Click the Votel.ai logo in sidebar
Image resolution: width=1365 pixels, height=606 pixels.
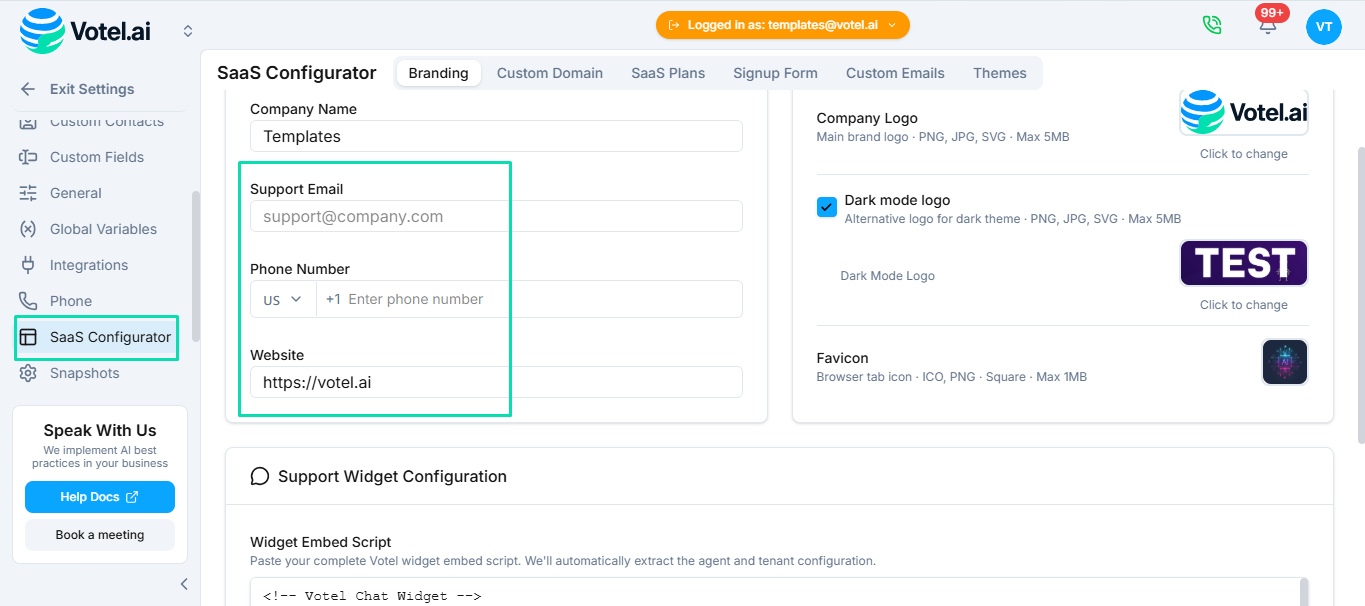click(85, 30)
